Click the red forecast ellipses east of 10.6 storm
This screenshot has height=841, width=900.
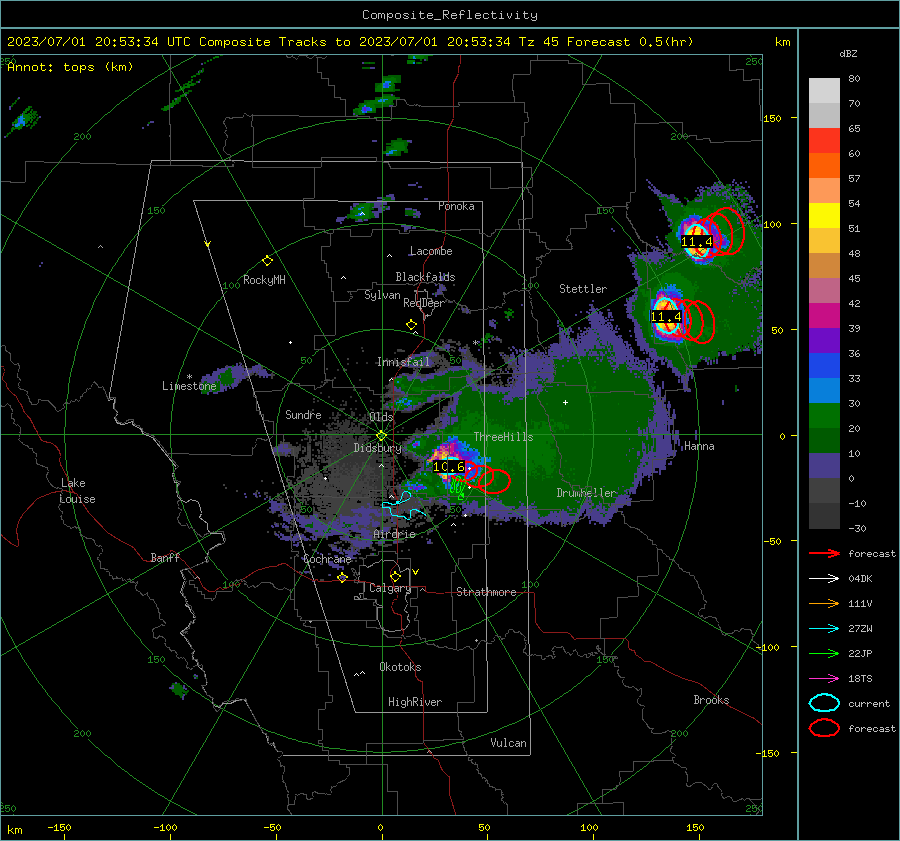[x=485, y=476]
